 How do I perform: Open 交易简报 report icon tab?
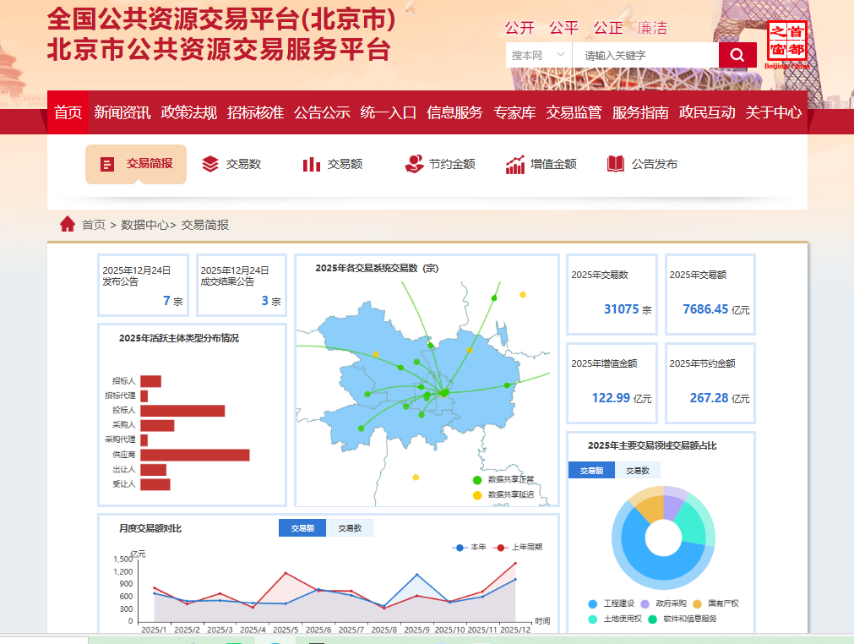[x=108, y=164]
